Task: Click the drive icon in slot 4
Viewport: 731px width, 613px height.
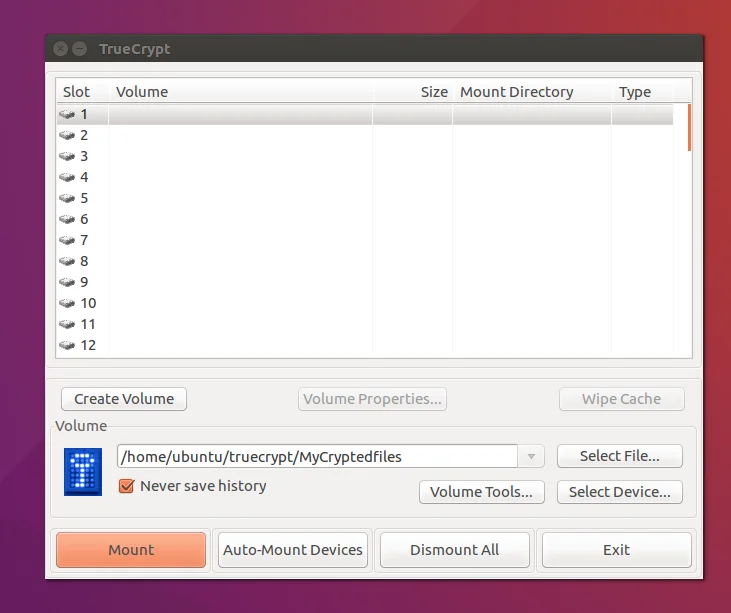Action: point(67,177)
